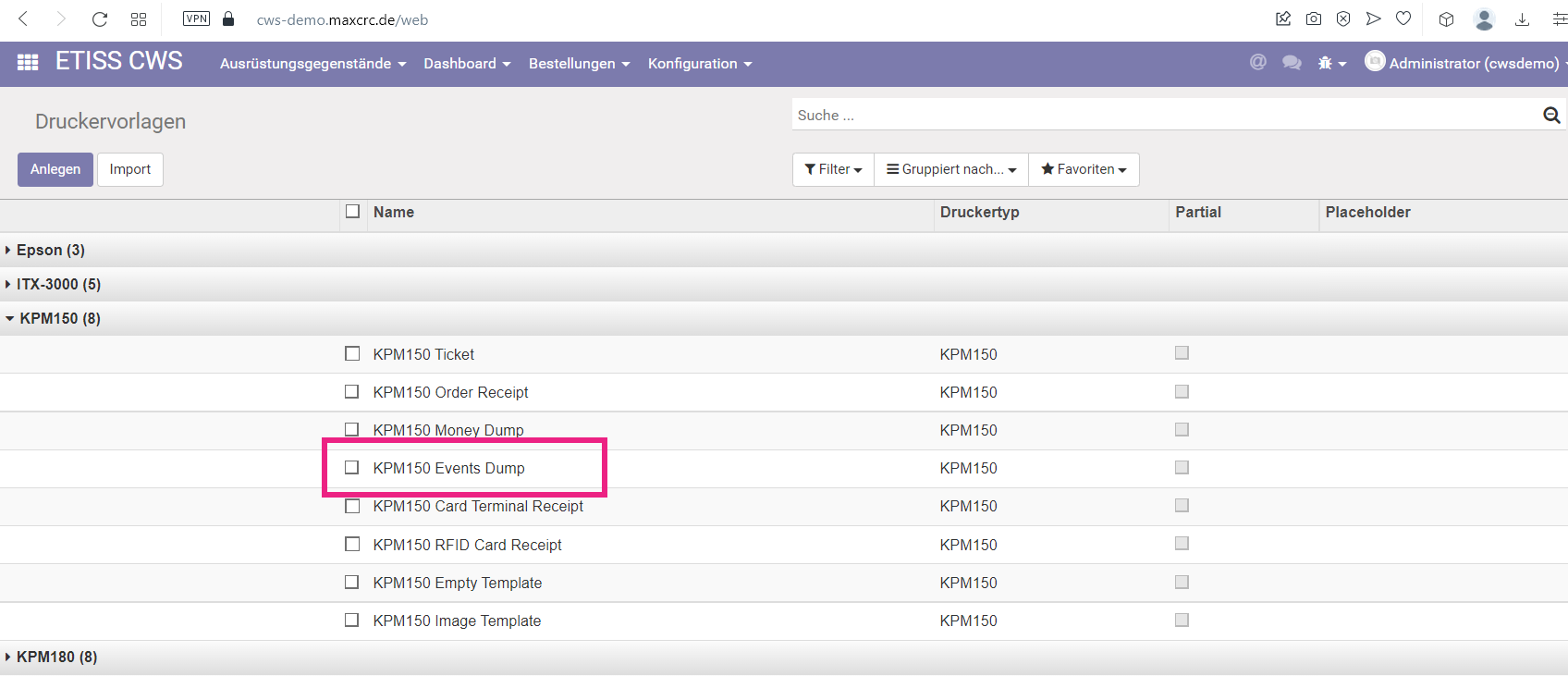Click the send/flow arrow icon
The width and height of the screenshot is (1568, 676).
1373,18
